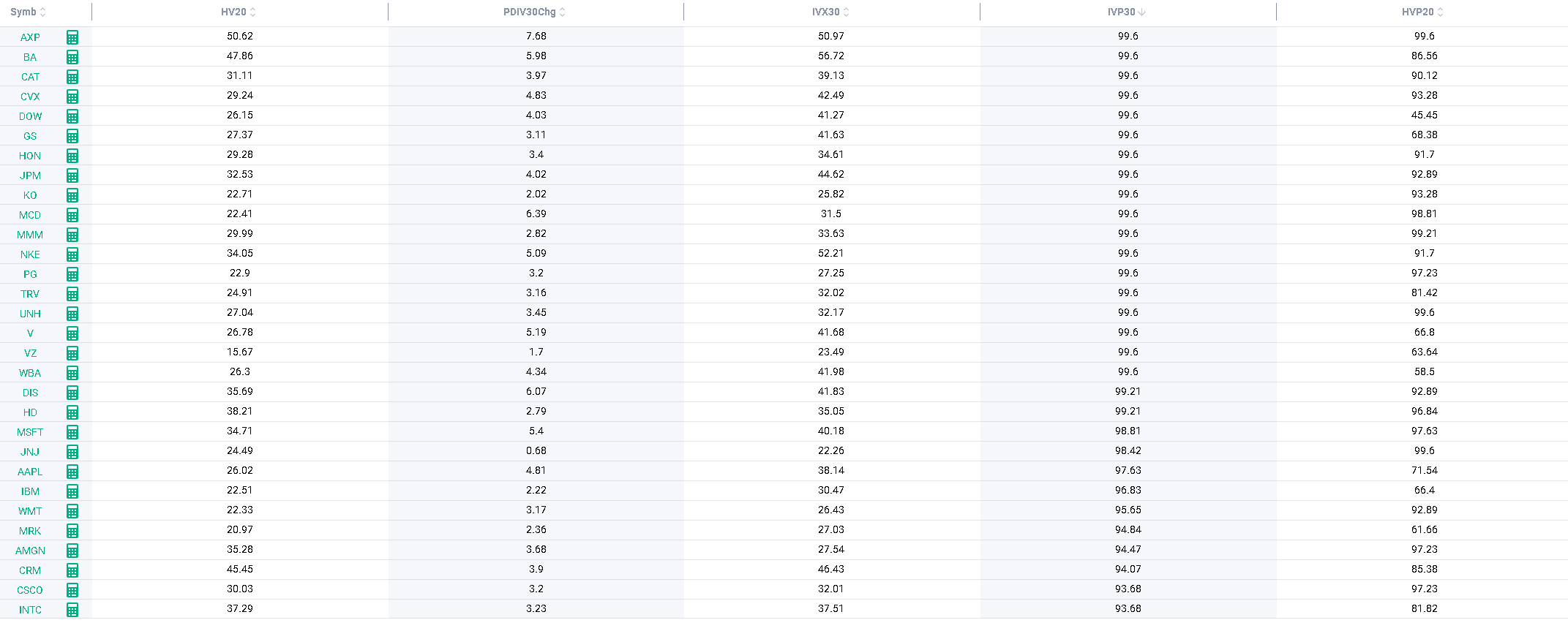Open the GS symbol link

30,136
